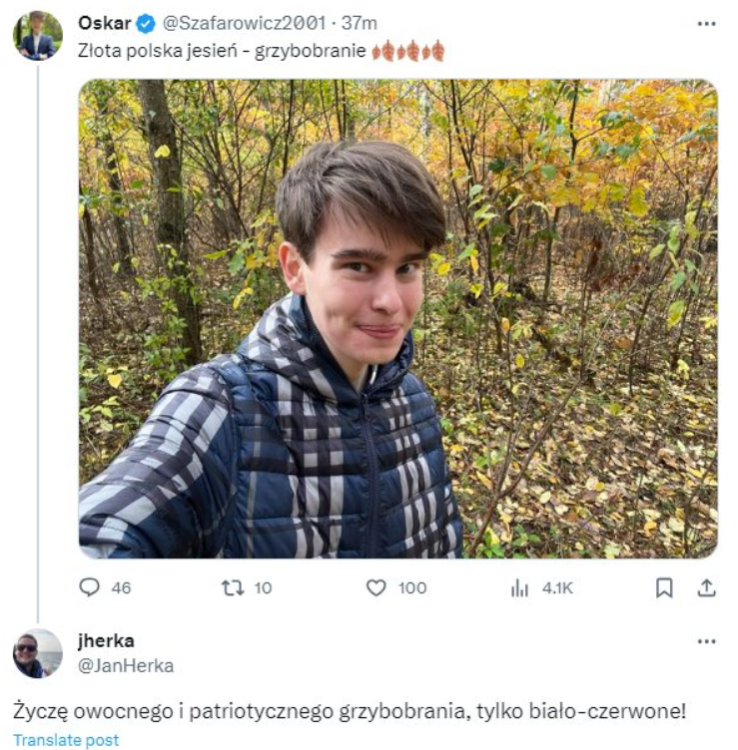Click the Translate post link
The width and height of the screenshot is (738, 750).
coord(66,740)
